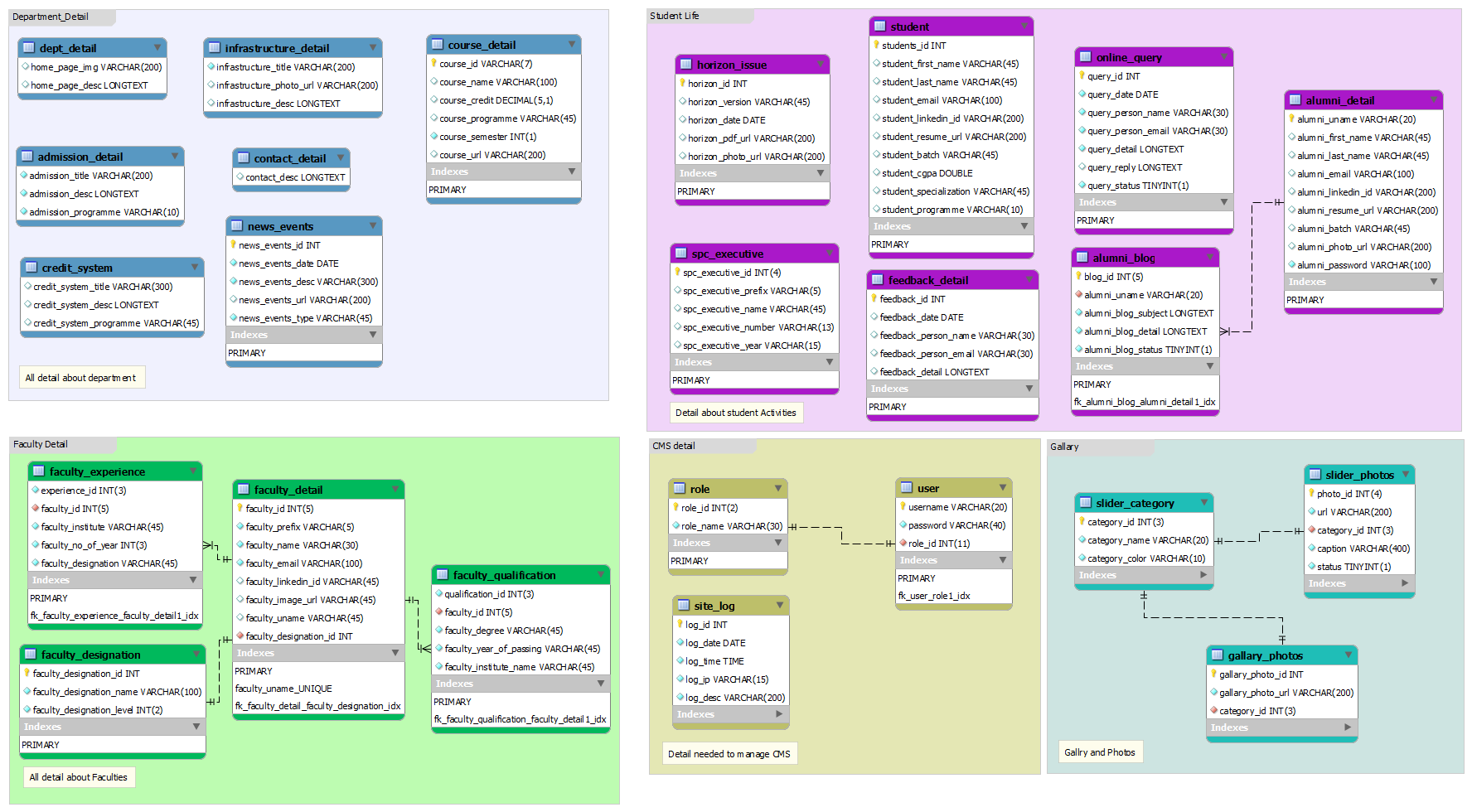Select the 'Detail needed to manage CMS' note
The height and width of the screenshot is (812, 1472).
pos(729,754)
